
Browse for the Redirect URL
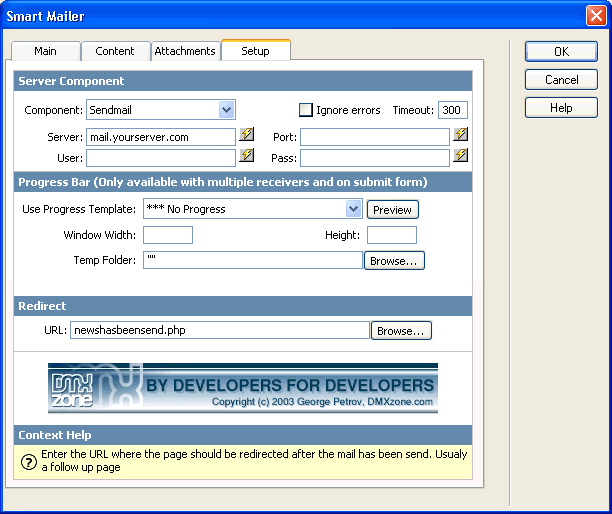click(x=401, y=331)
